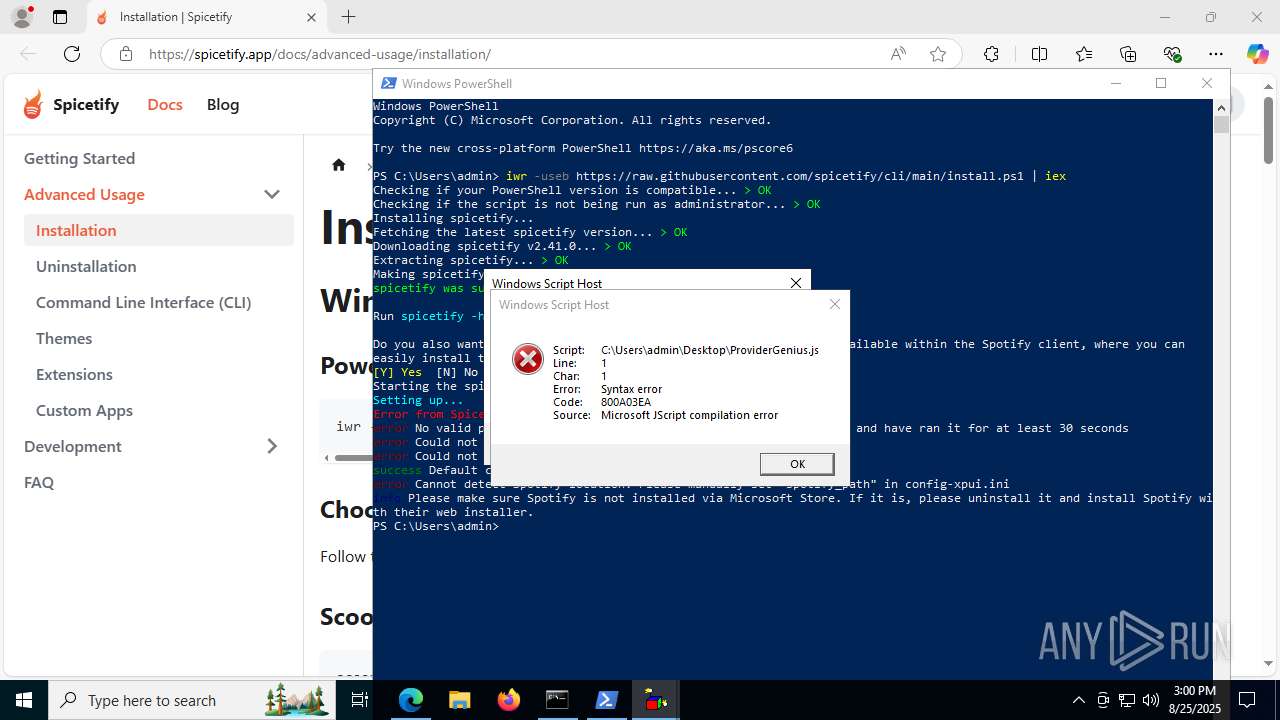Open Browser essentials heart icon
This screenshot has height=720, width=1280.
[x=1172, y=54]
